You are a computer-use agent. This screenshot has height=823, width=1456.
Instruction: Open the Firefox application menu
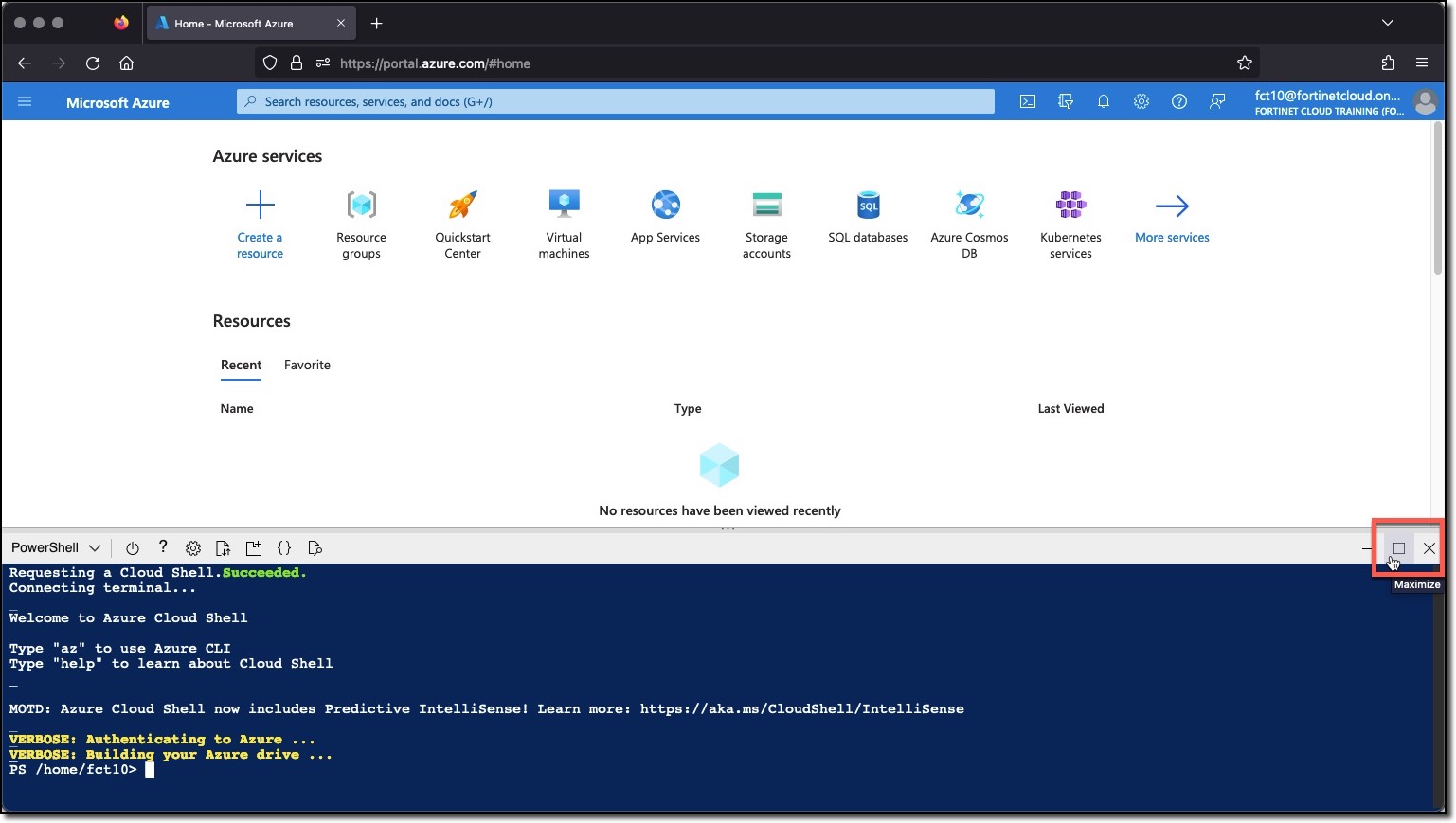tap(1422, 63)
